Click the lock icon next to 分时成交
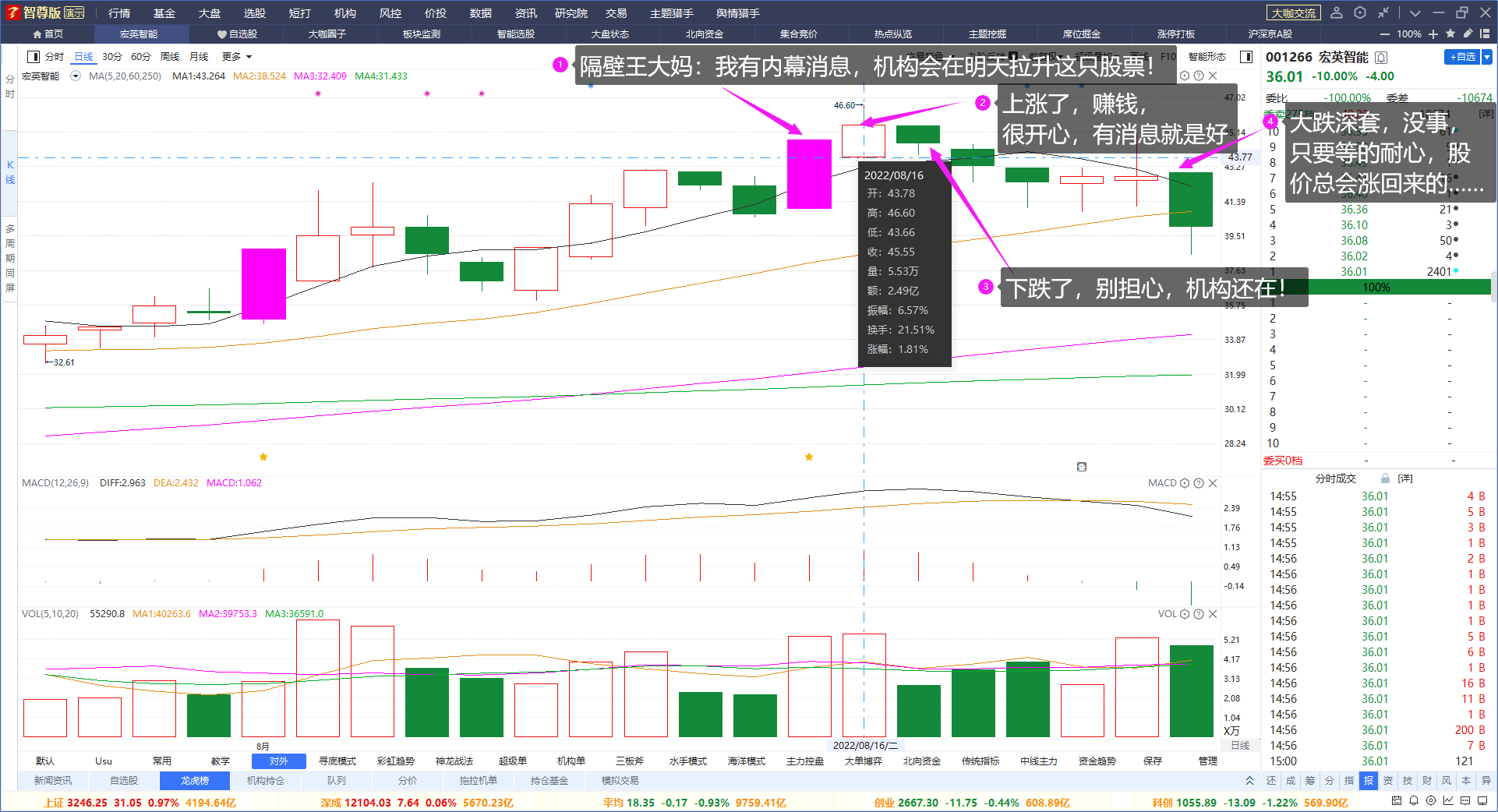This screenshot has height=812, width=1498. [1385, 478]
